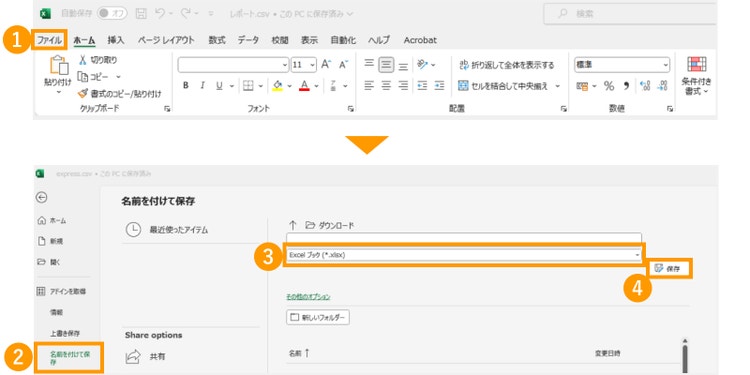The width and height of the screenshot is (750, 375).
Task: Open the 自動化 tab
Action: point(343,40)
